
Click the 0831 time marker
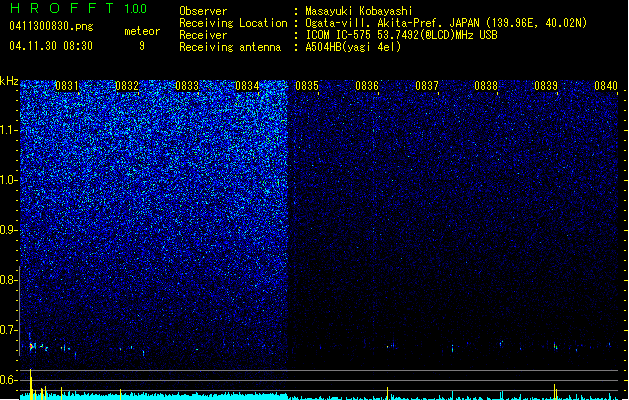[67, 86]
